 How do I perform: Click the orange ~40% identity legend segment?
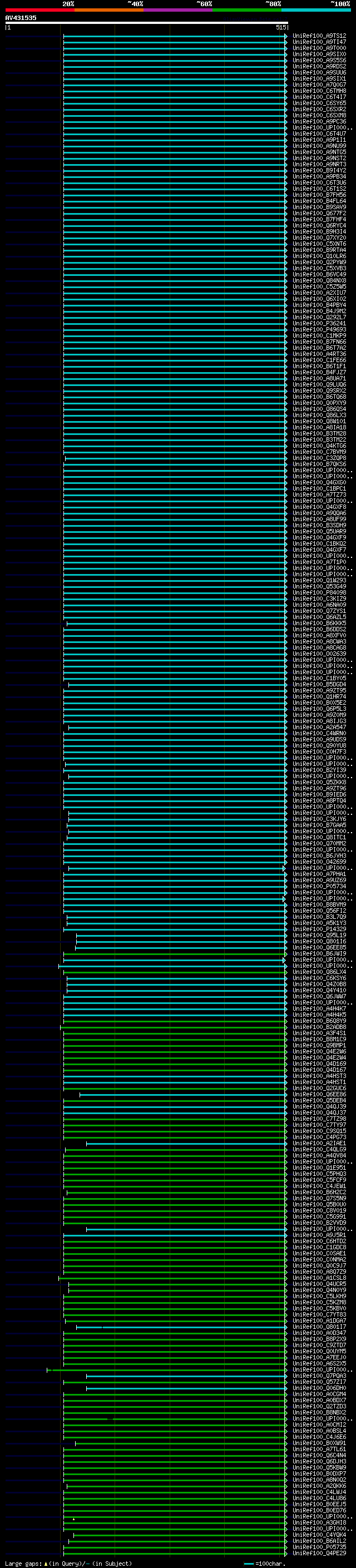point(110,10)
